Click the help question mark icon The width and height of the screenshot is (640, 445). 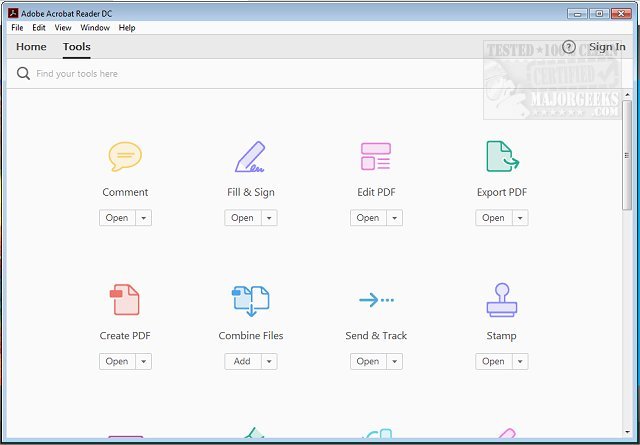pyautogui.click(x=569, y=47)
